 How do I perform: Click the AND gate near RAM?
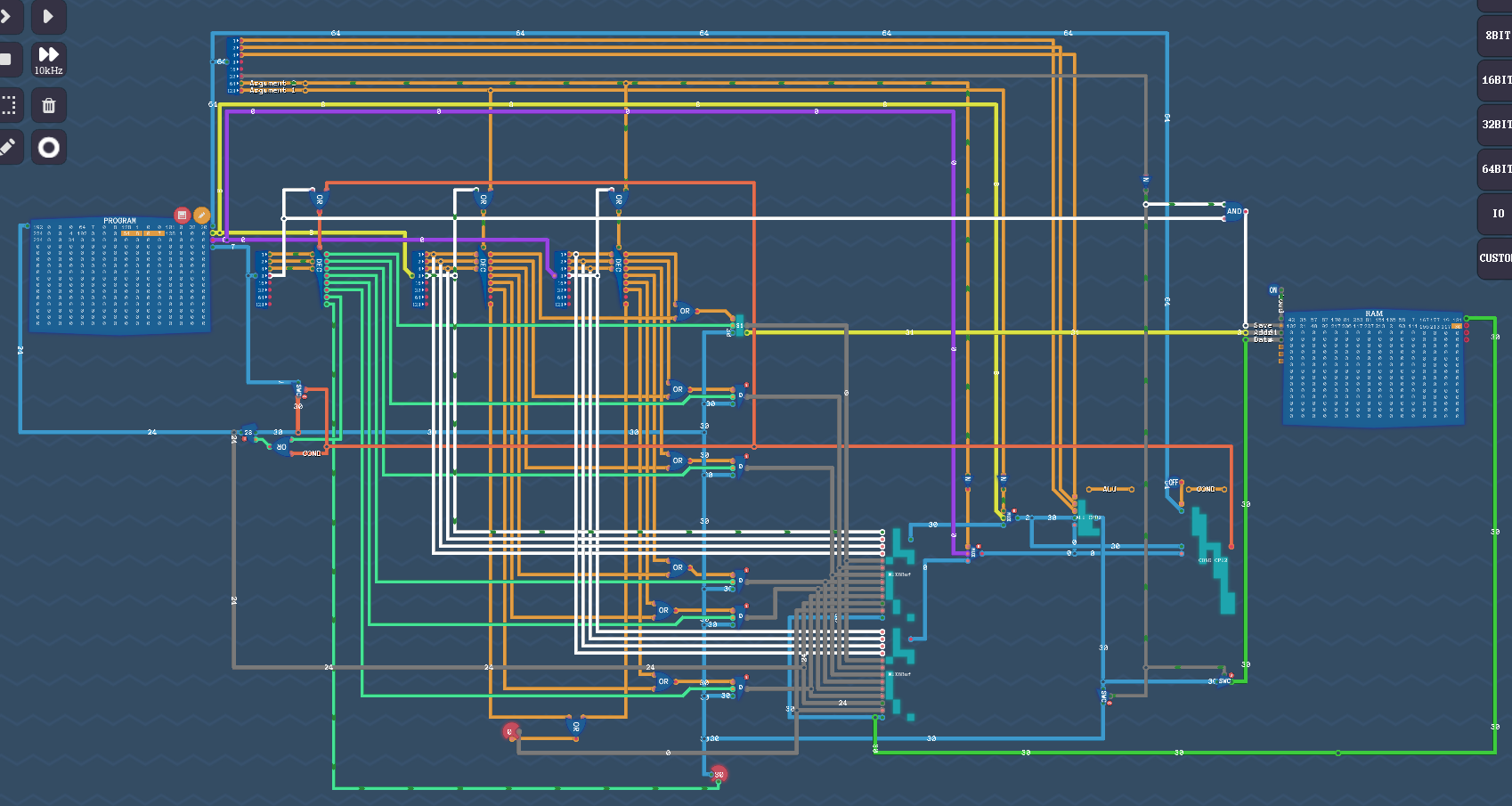tap(1234, 212)
